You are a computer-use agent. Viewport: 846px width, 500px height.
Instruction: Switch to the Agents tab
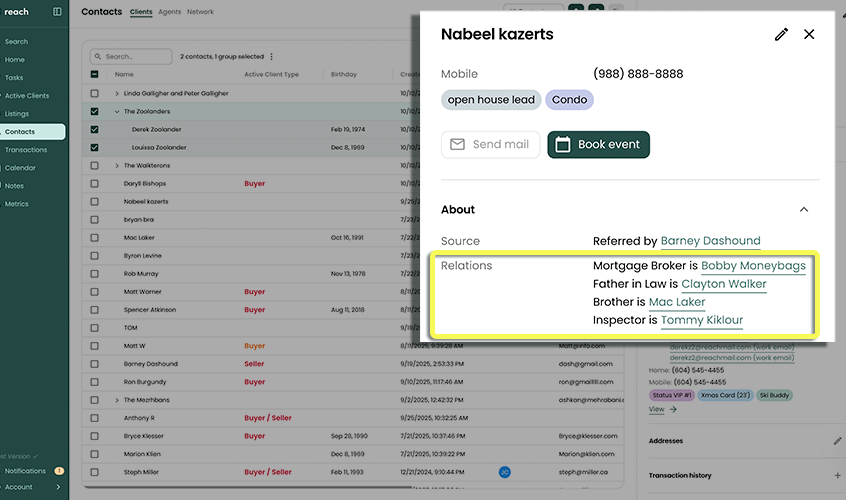click(170, 12)
